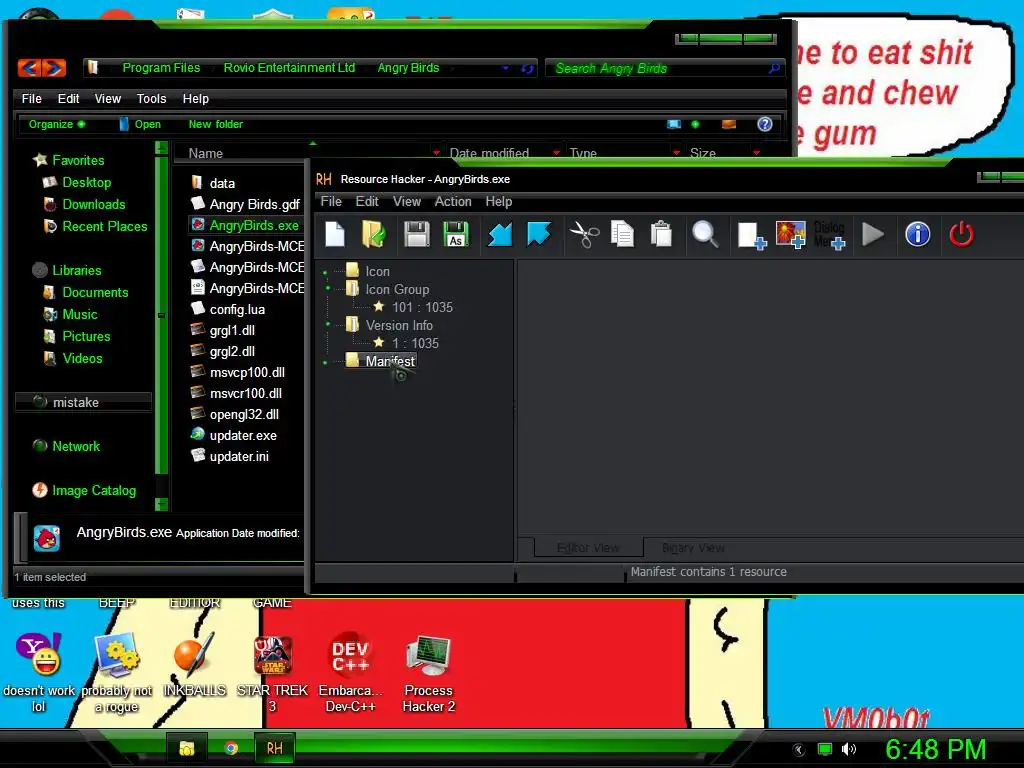Toggle the preview pane icon in Explorer
Image resolution: width=1024 pixels, height=768 pixels.
(x=729, y=124)
